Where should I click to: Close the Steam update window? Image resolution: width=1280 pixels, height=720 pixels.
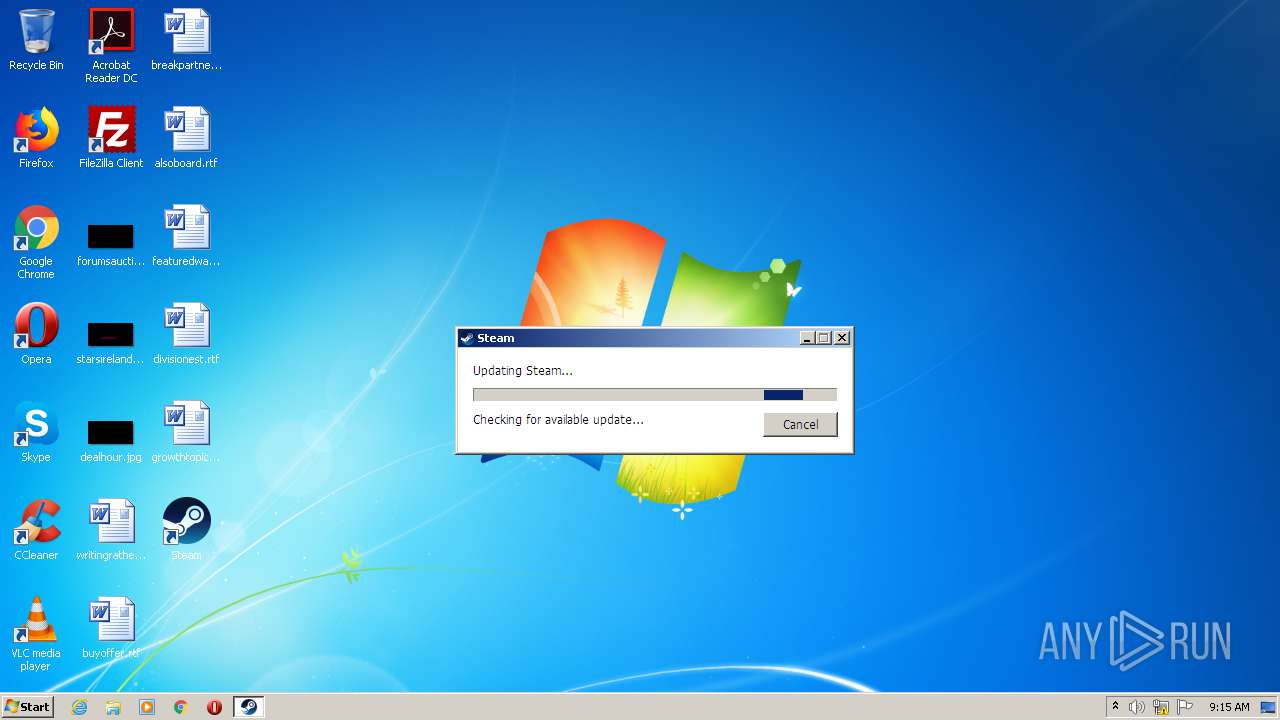click(x=842, y=338)
